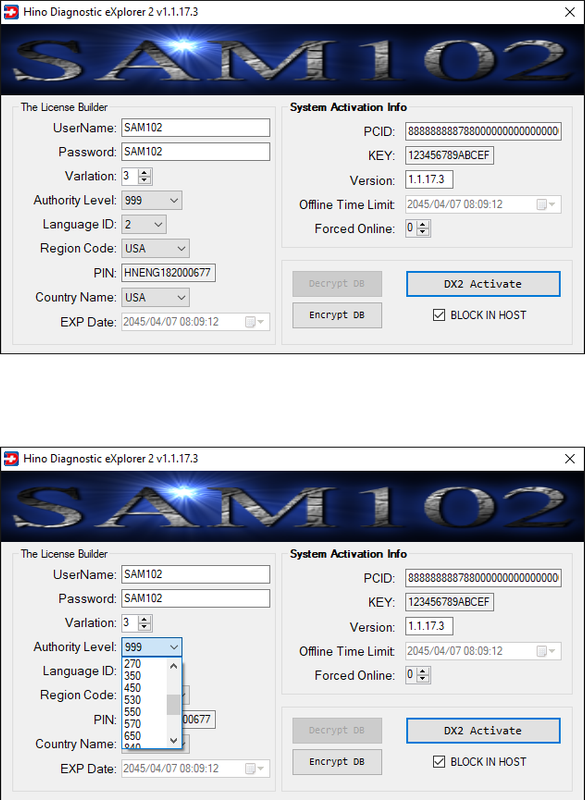Click DX2 Activate in the top window
This screenshot has width=585, height=800.
pos(483,284)
